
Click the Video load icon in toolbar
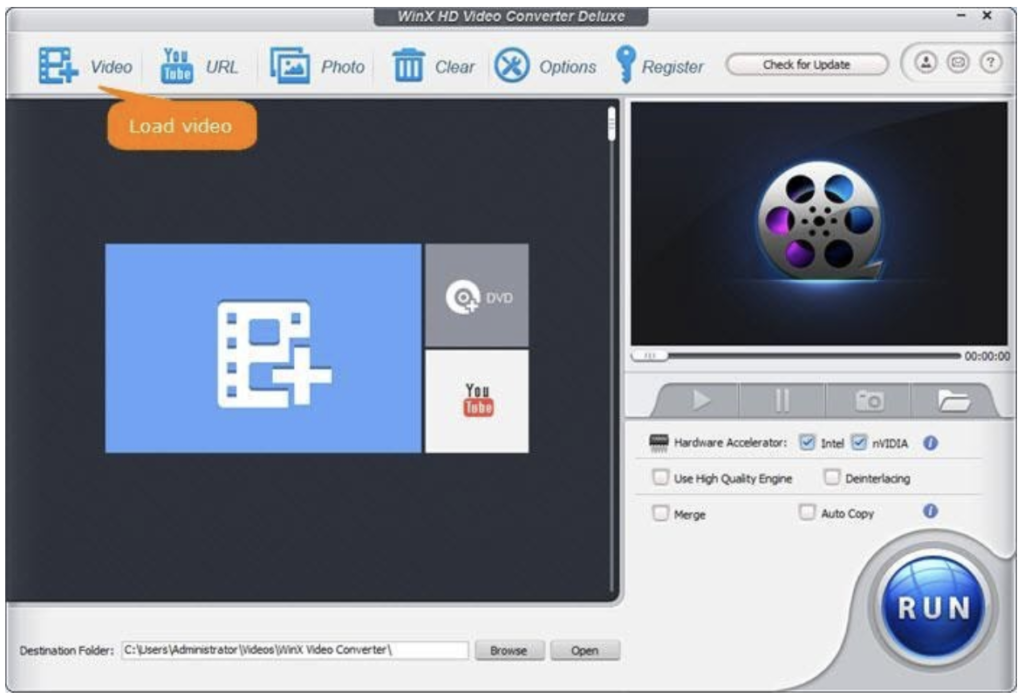coord(58,65)
